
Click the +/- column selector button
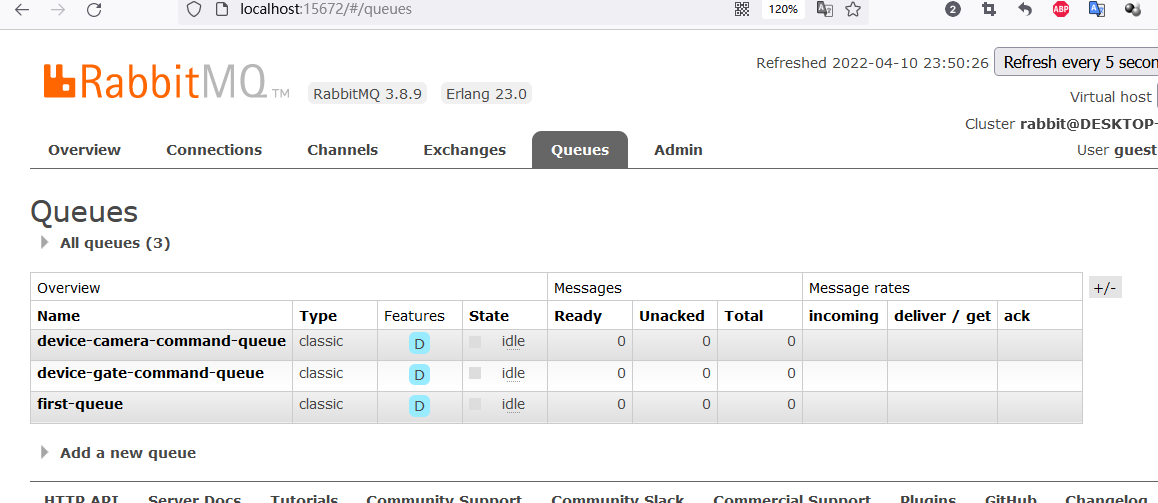(1105, 287)
